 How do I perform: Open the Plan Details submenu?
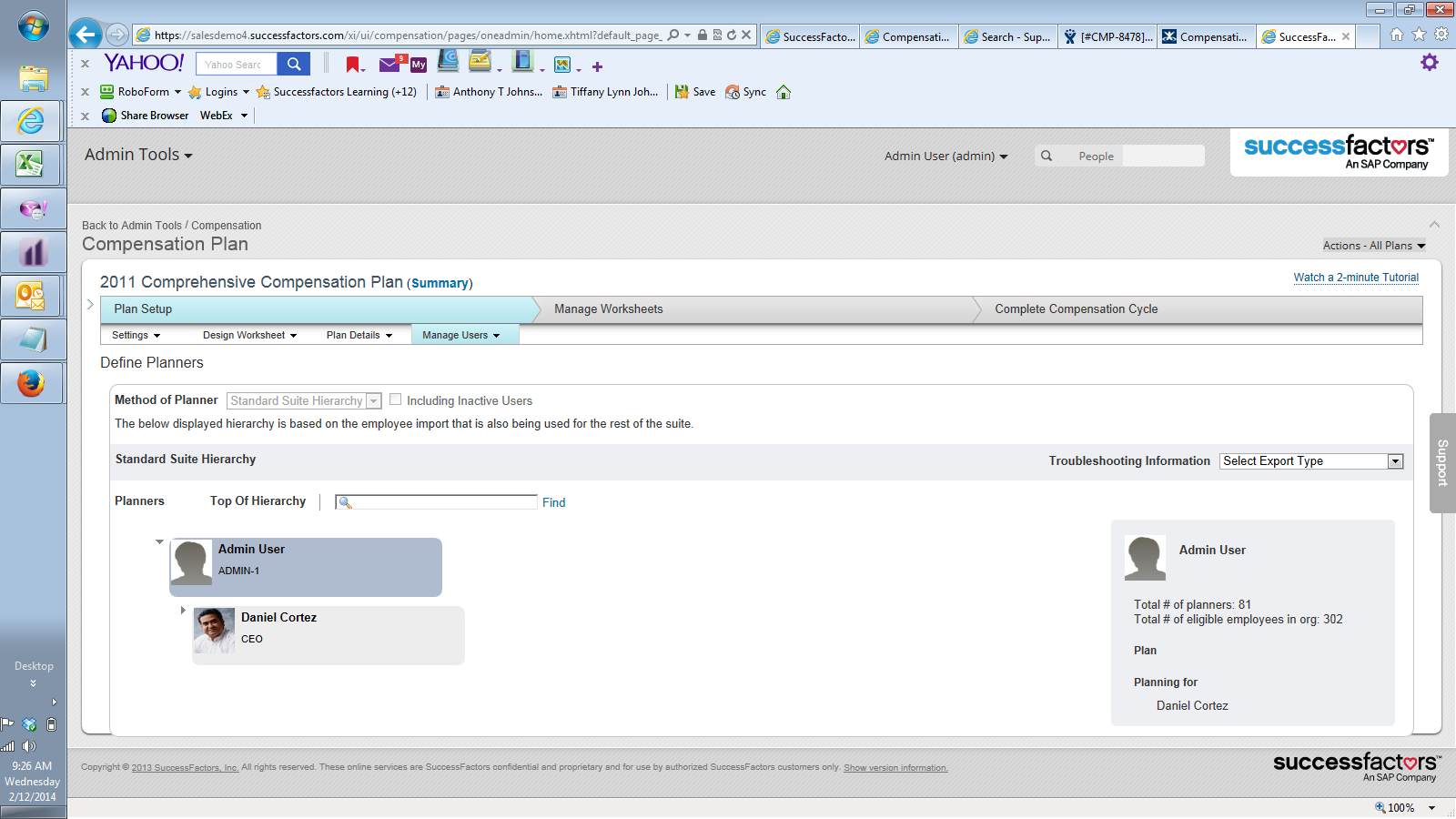359,335
